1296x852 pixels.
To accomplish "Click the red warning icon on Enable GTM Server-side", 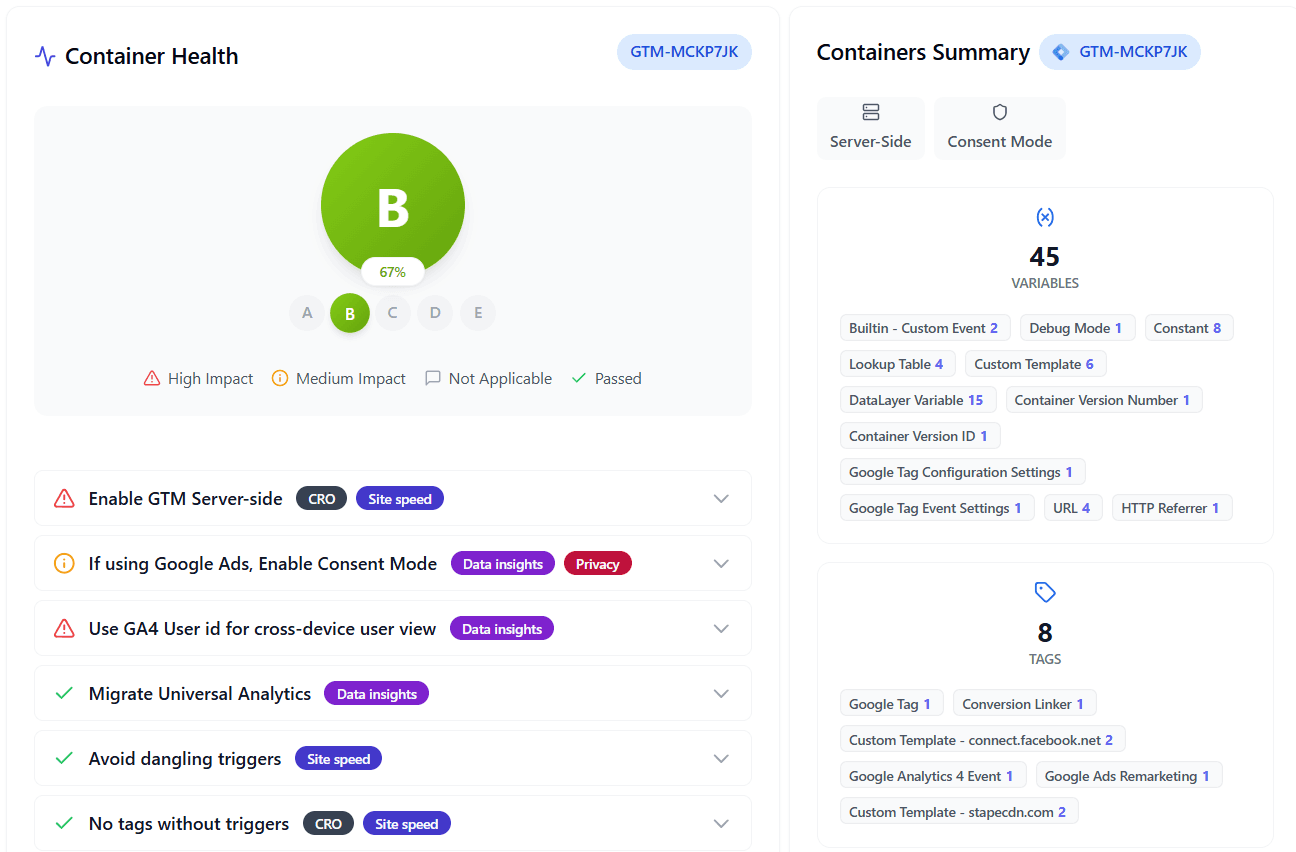I will click(64, 498).
